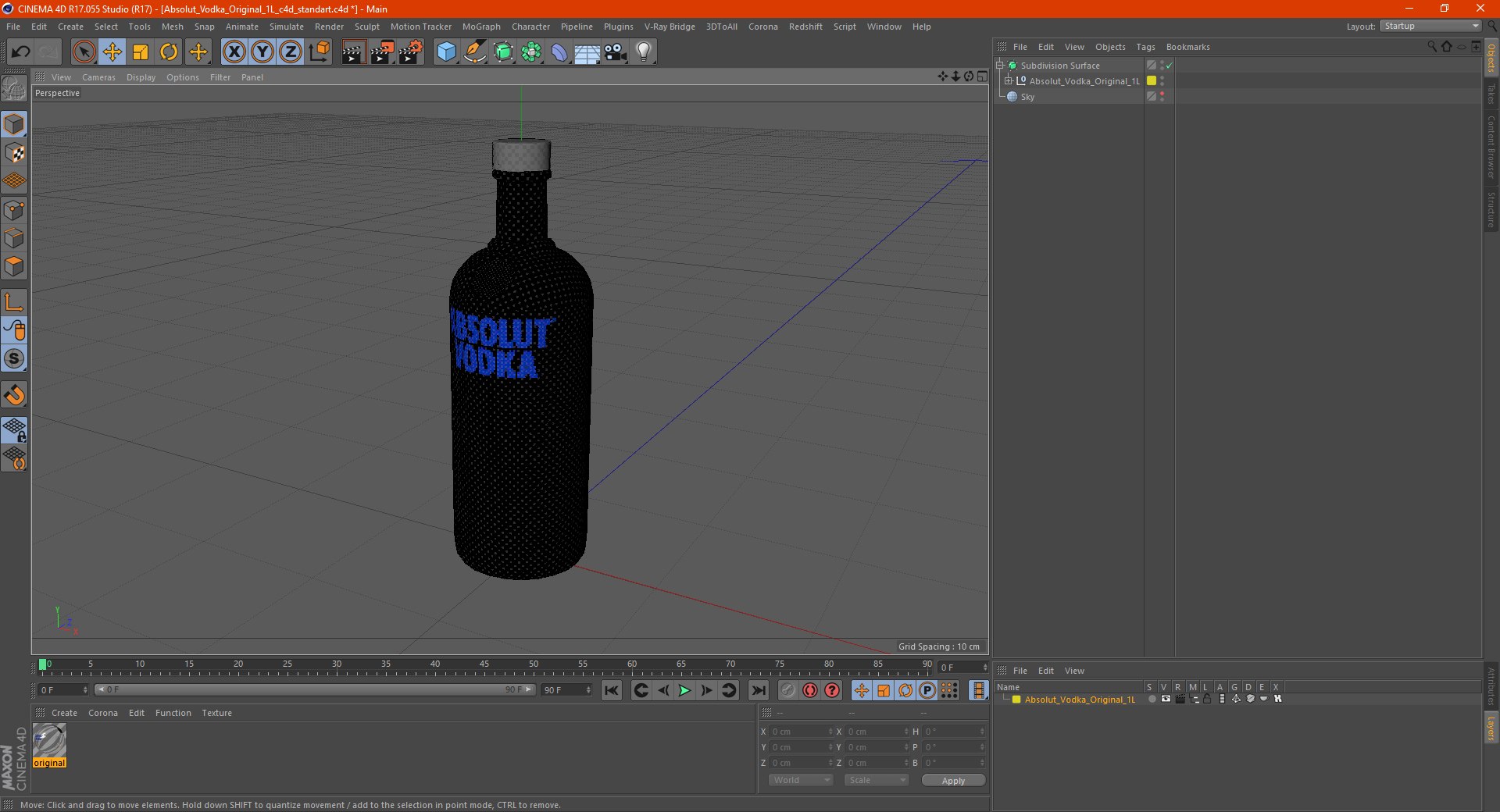Activate the Scale tool icon
Viewport: 1500px width, 812px height.
tap(141, 52)
